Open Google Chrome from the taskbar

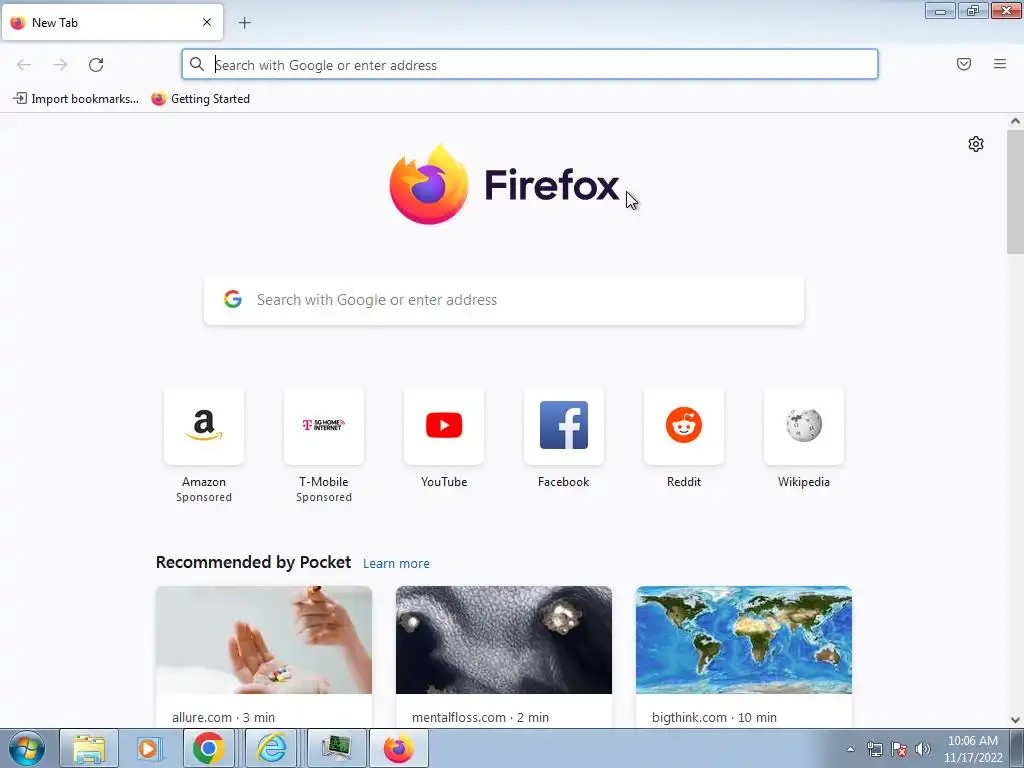[x=208, y=748]
